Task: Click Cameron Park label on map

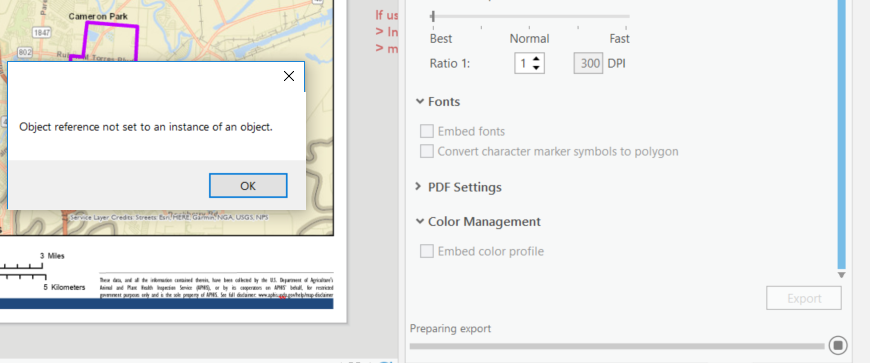Action: click(x=98, y=17)
